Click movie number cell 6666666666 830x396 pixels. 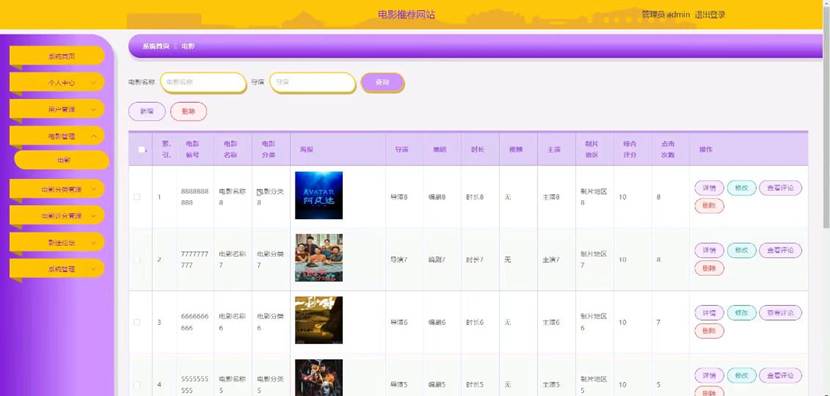pyautogui.click(x=194, y=322)
